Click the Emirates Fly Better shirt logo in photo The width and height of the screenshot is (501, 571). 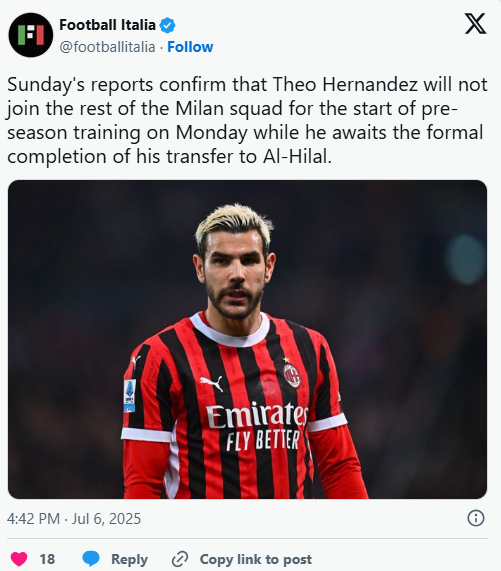(x=258, y=426)
